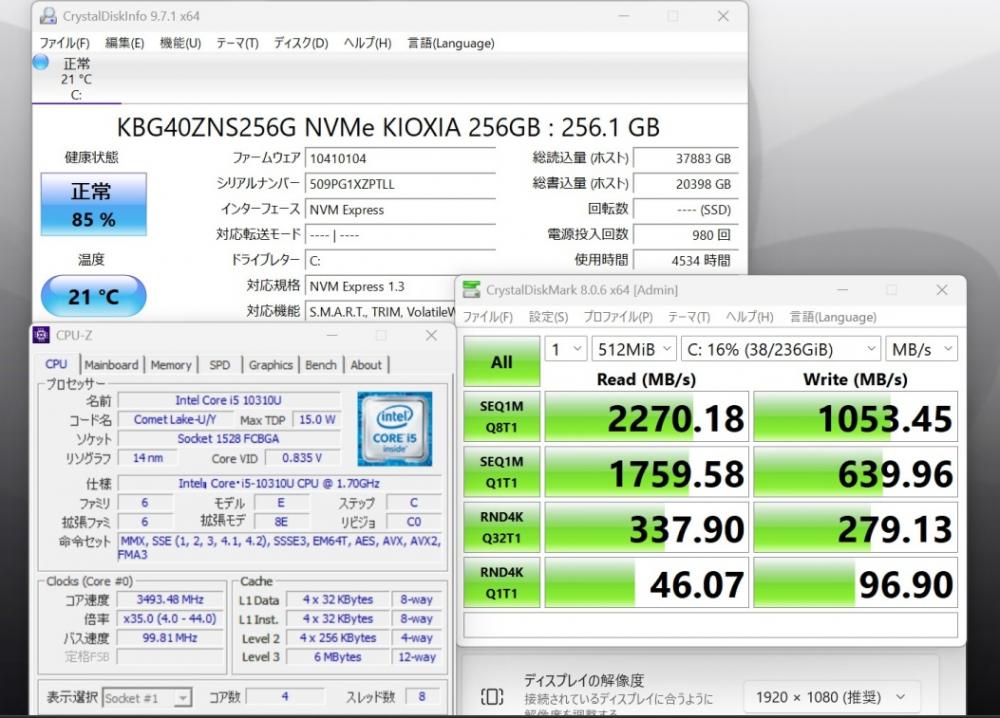Switch to the Memory tab in CPU-Z

click(x=171, y=365)
